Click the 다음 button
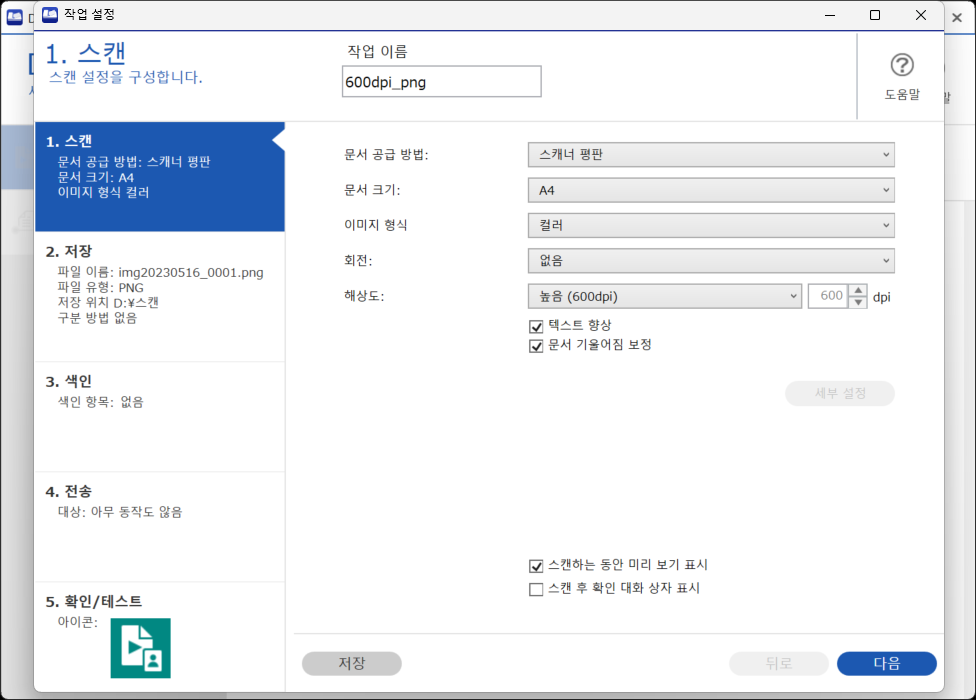The width and height of the screenshot is (976, 700). tap(886, 663)
